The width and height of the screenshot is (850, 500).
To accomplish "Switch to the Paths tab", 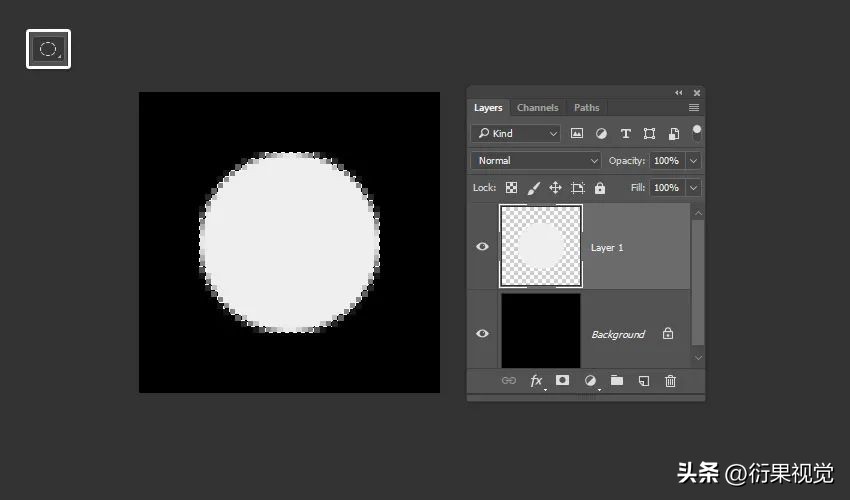I will click(587, 108).
